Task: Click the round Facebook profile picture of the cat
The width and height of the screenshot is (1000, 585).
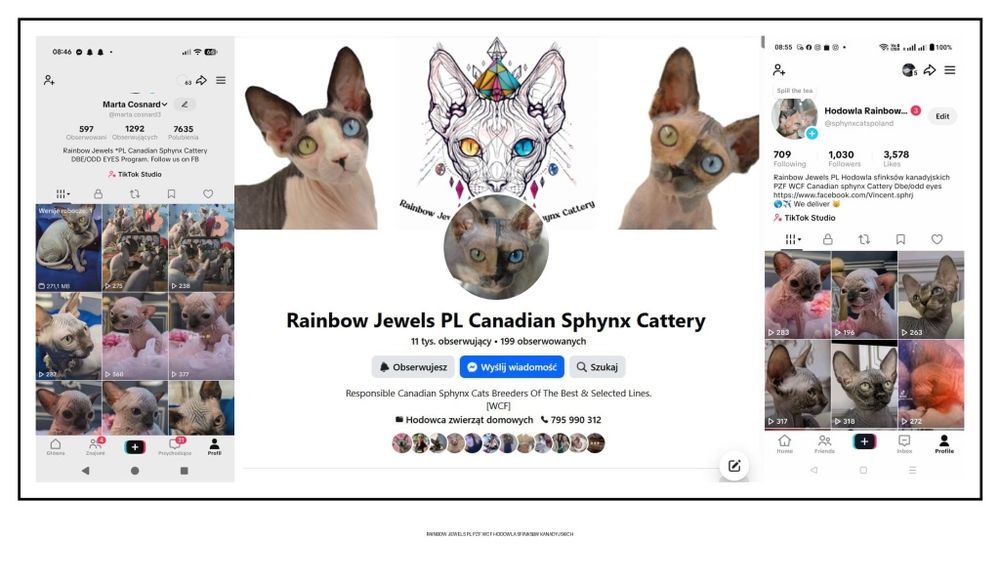Action: 496,248
